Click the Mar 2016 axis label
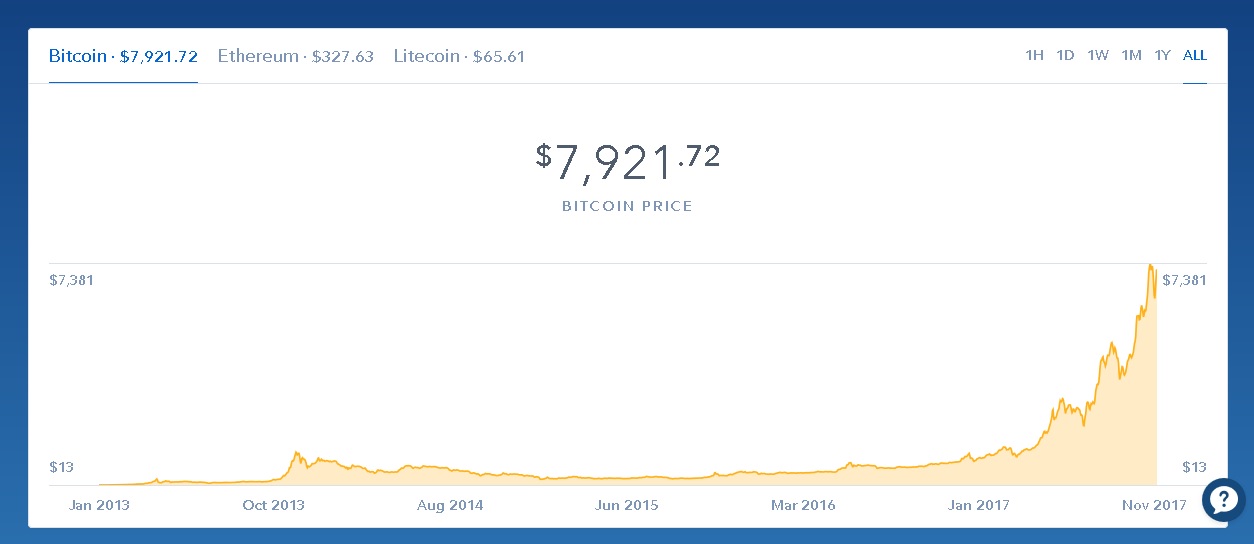Image resolution: width=1254 pixels, height=544 pixels. [803, 505]
